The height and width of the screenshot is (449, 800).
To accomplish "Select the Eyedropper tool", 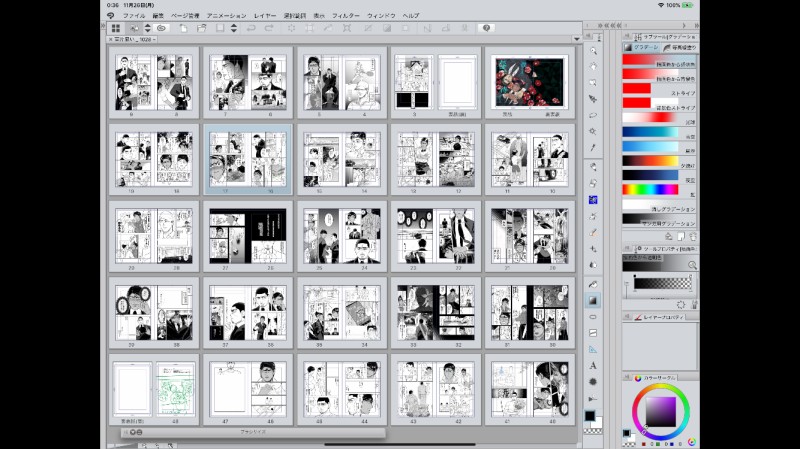I will pyautogui.click(x=593, y=147).
